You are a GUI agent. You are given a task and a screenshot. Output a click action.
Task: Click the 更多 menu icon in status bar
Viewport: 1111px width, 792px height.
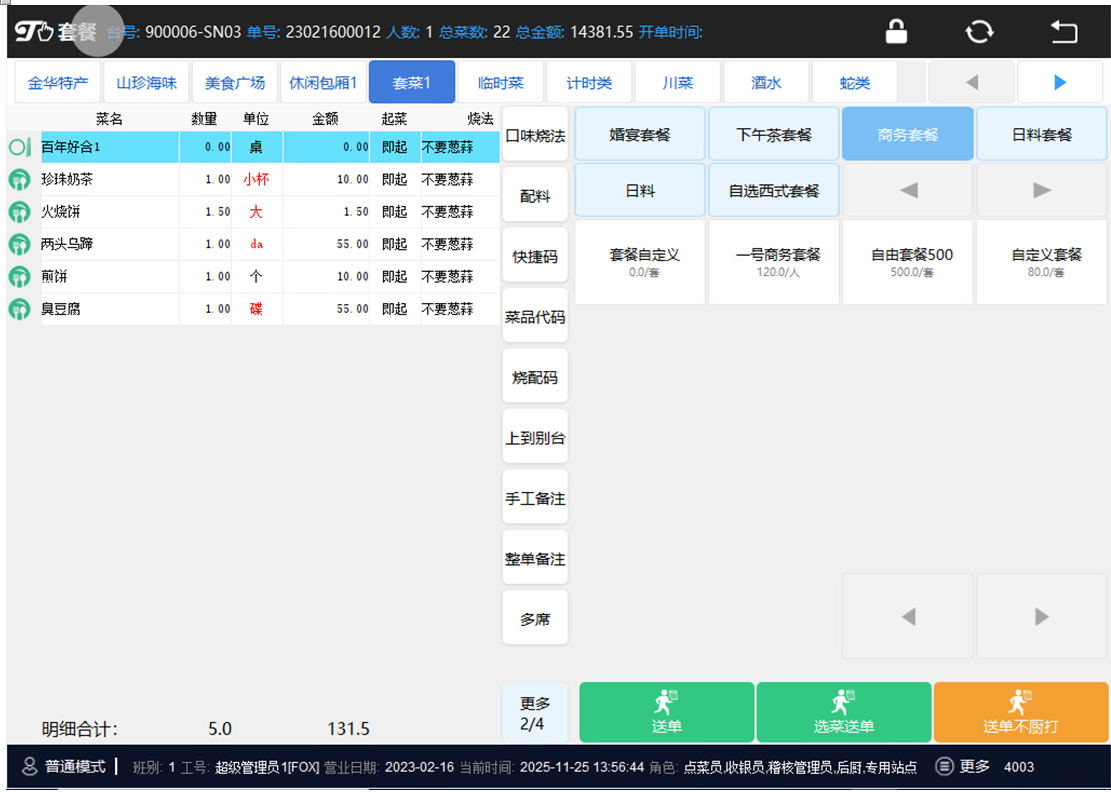(945, 767)
